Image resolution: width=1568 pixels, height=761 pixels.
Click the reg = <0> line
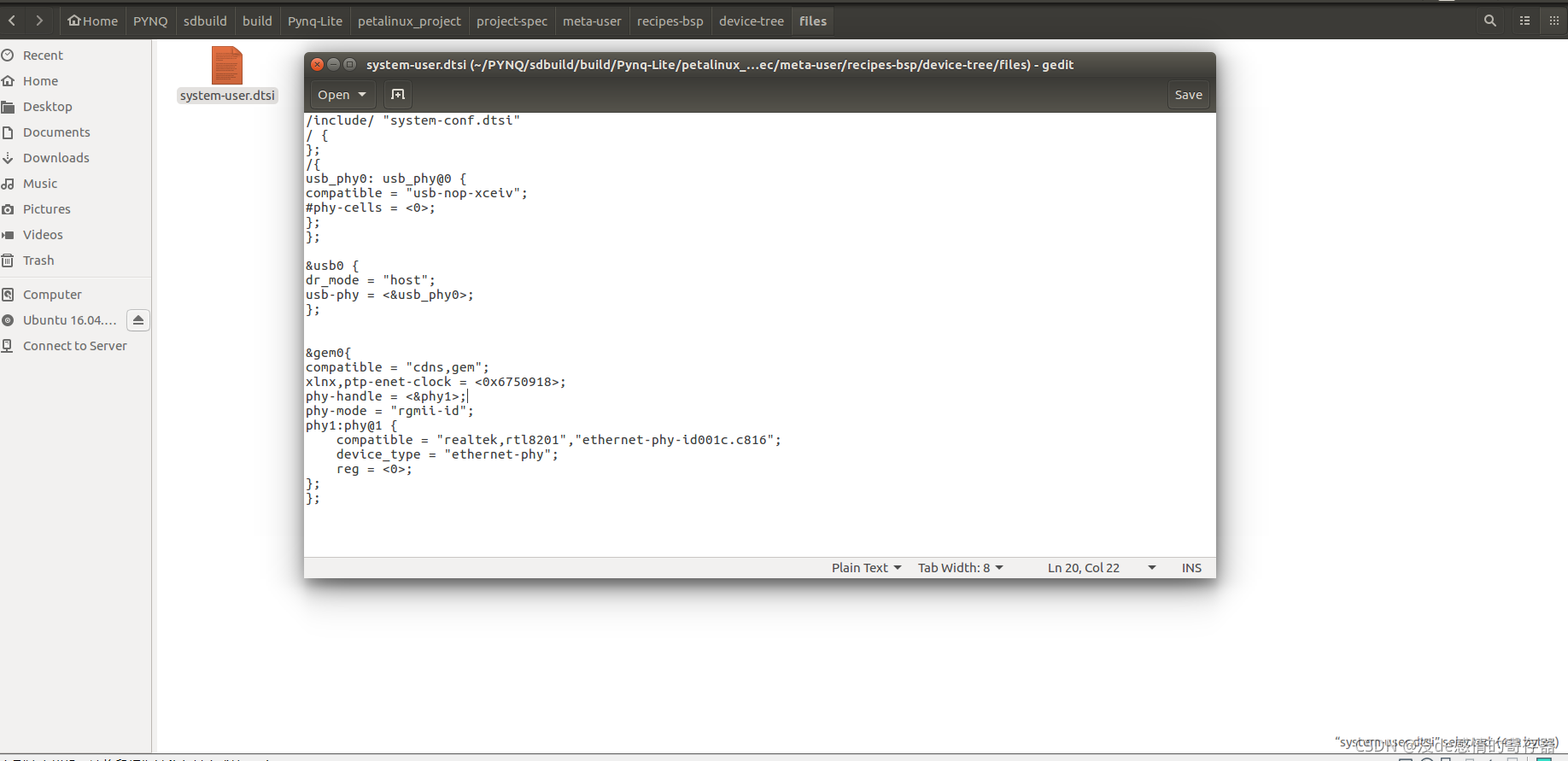point(374,469)
